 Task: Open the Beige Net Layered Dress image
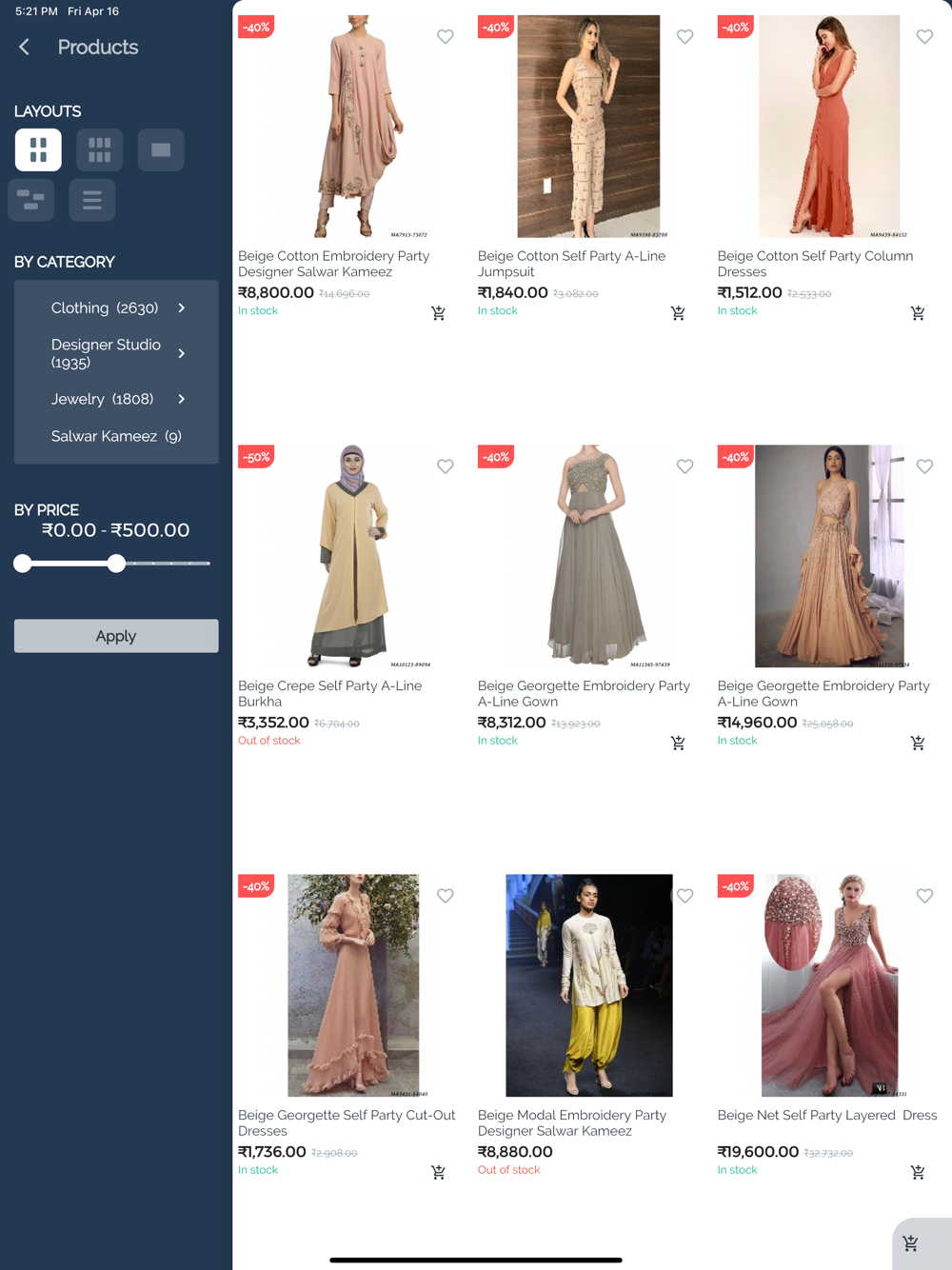(x=830, y=985)
